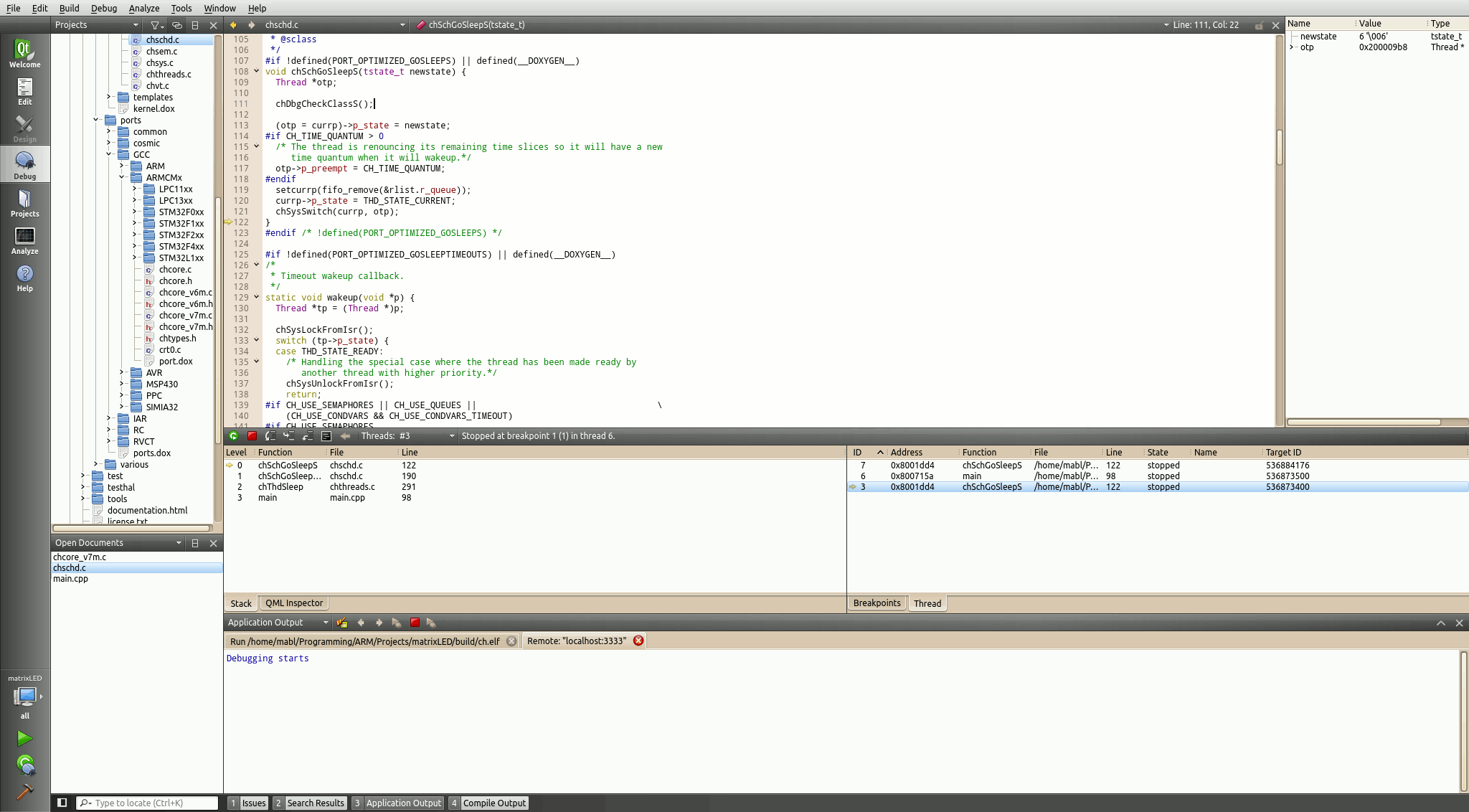Open the Welcome mode

click(24, 53)
